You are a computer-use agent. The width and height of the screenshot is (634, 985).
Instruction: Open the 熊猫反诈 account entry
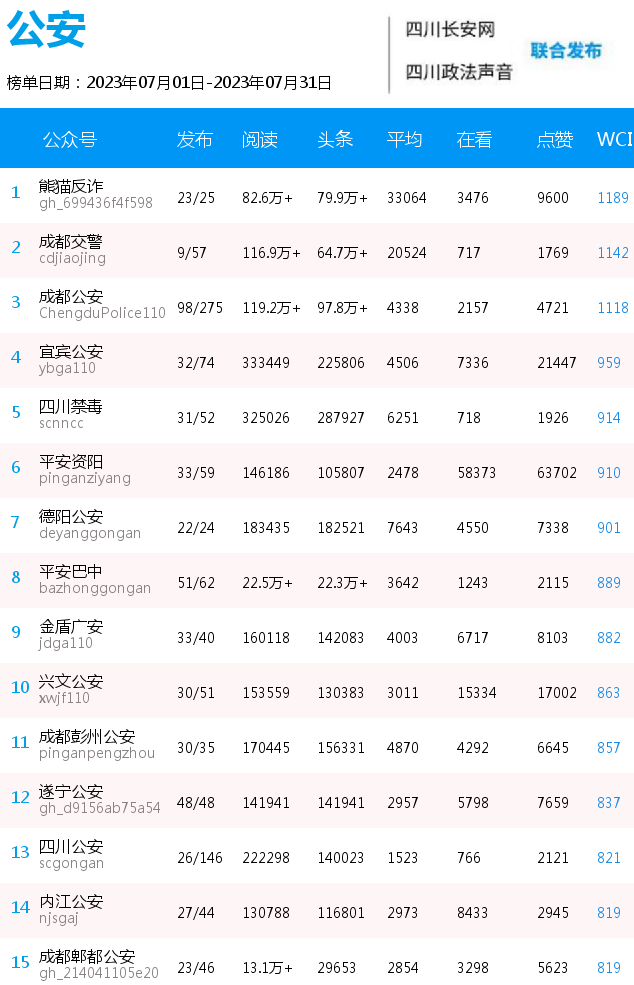(x=70, y=187)
